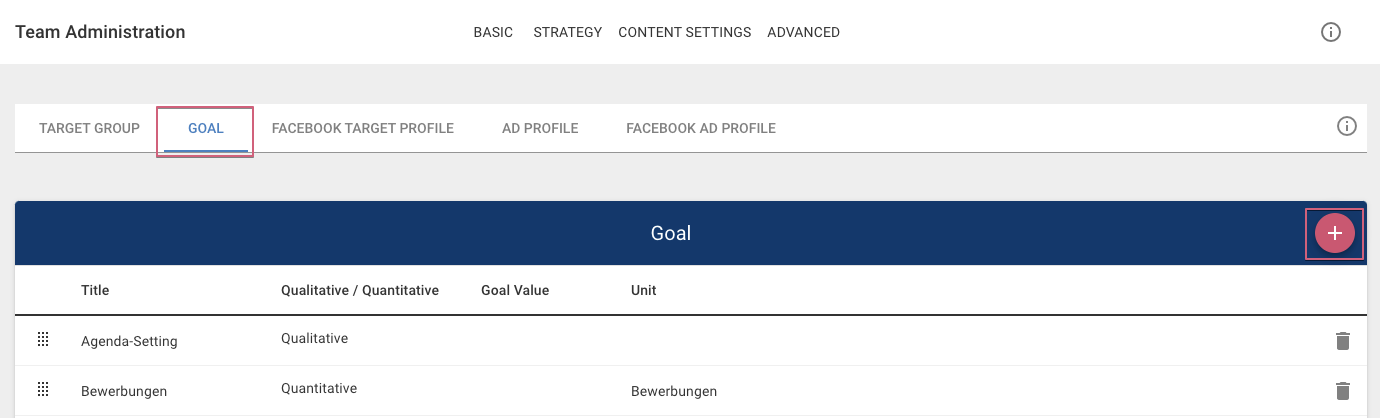The image size is (1380, 418).
Task: Delete the Bewerbungen goal with trash icon
Action: pyautogui.click(x=1343, y=391)
